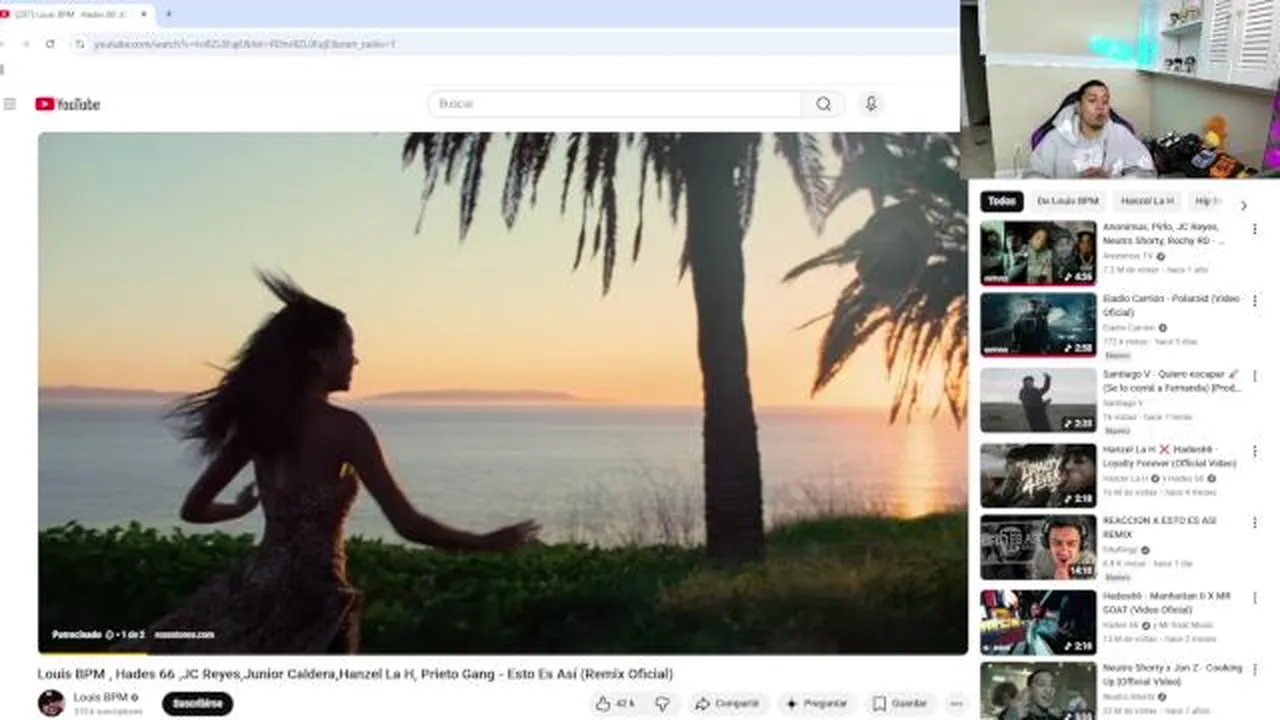The height and width of the screenshot is (720, 1280).
Task: Open sponsored ad site link in player
Action: [184, 634]
